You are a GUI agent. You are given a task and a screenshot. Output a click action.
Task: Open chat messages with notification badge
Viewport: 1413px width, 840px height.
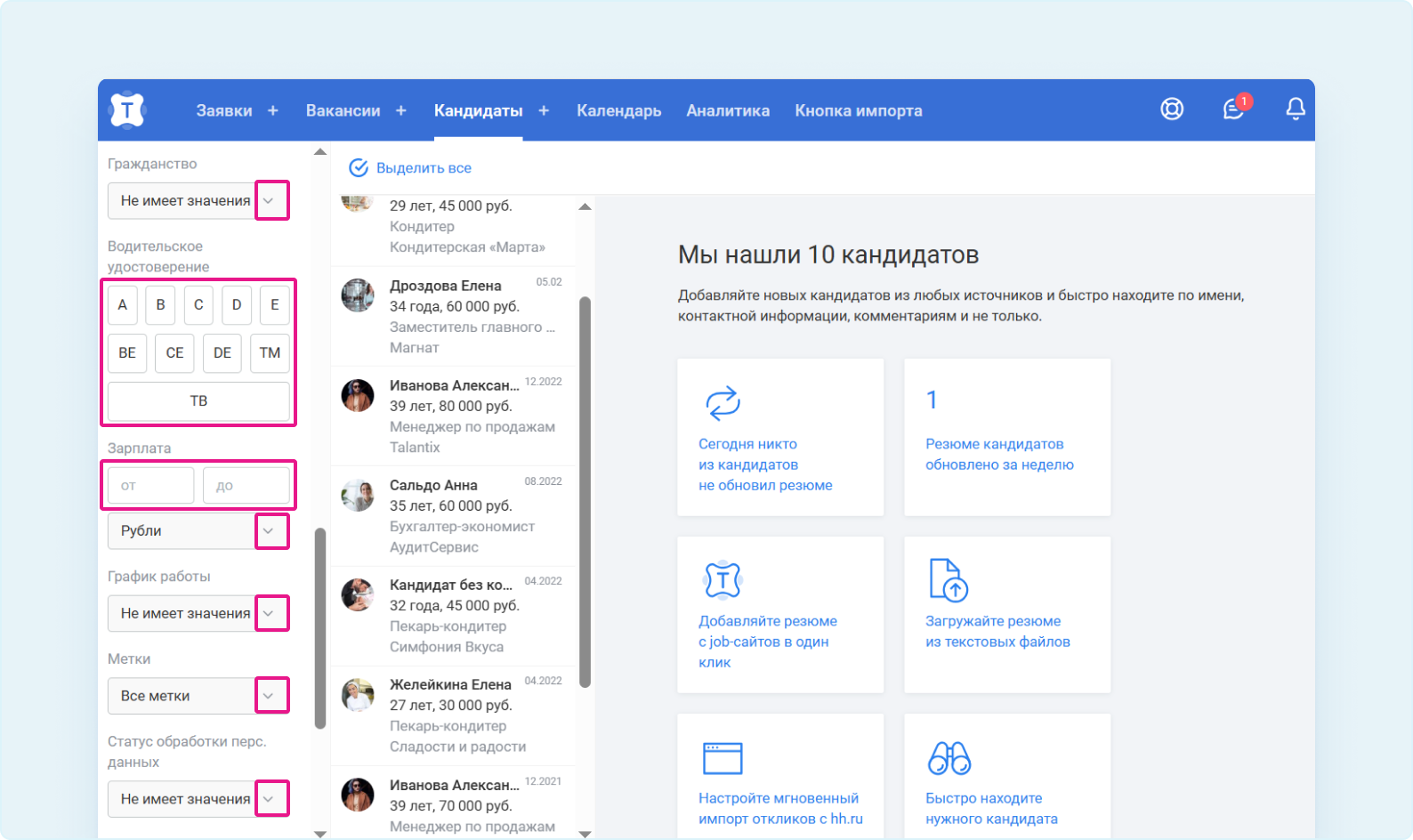tap(1233, 109)
